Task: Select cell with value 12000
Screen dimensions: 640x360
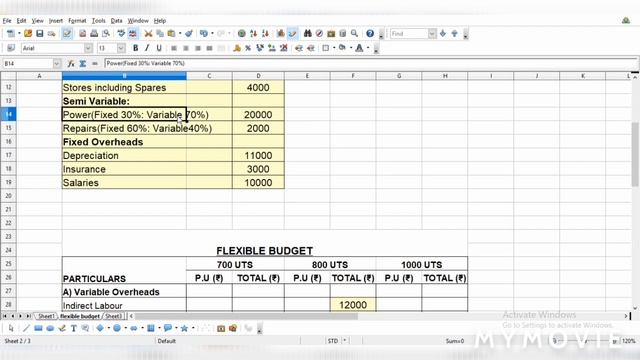Action: (353, 305)
